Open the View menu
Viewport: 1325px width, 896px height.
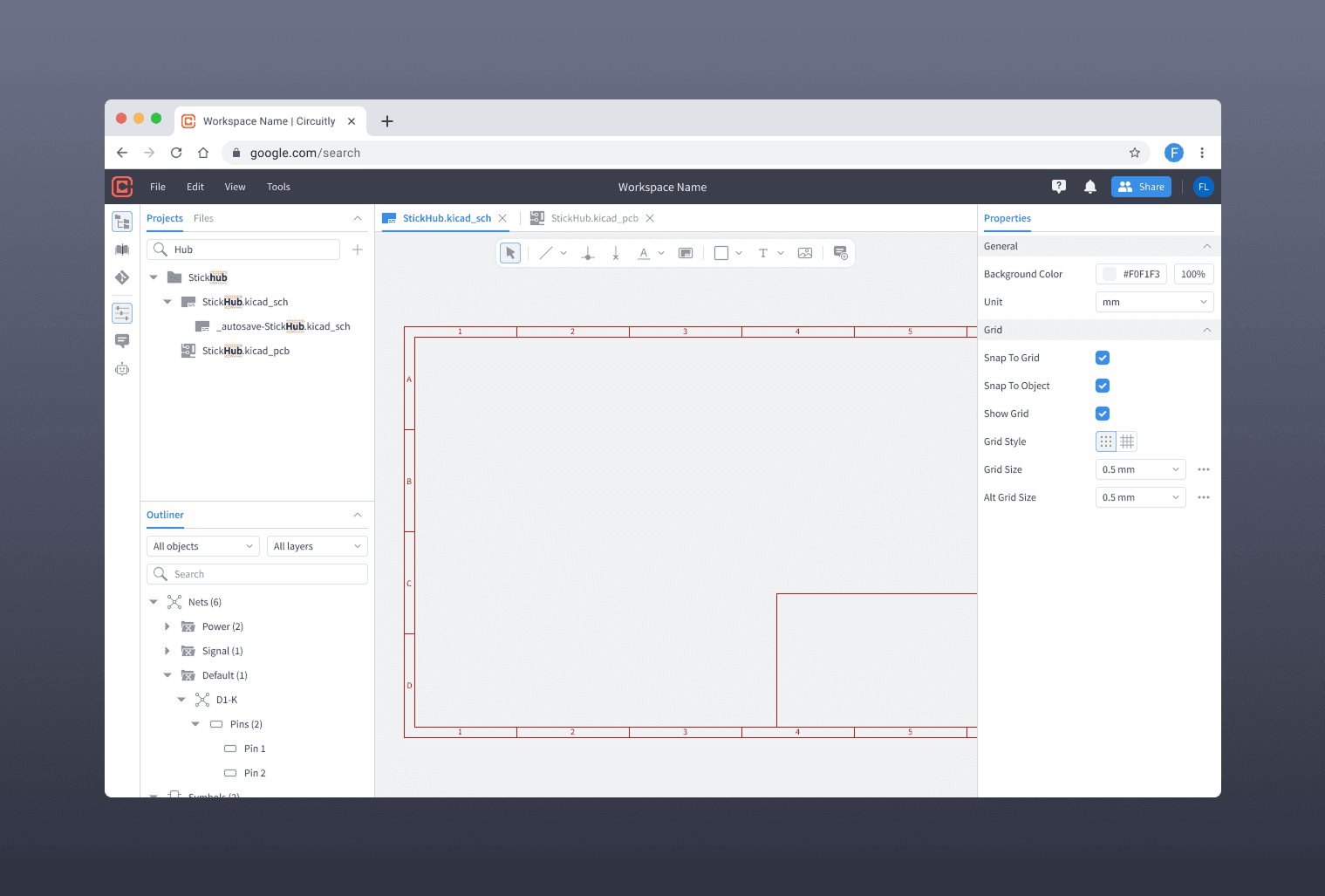[236, 187]
